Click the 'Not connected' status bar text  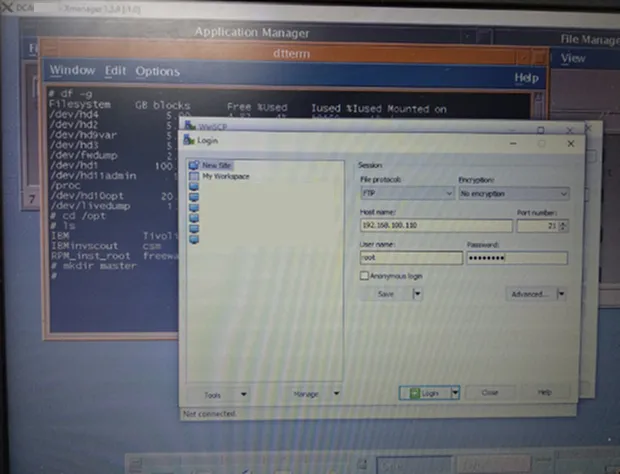pos(209,414)
